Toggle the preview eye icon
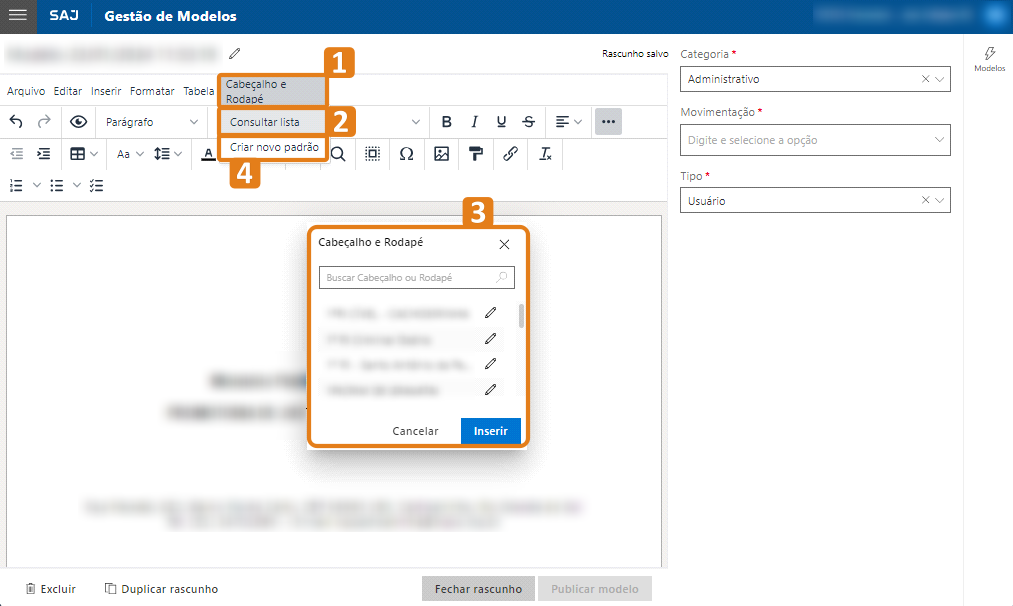 click(x=78, y=121)
